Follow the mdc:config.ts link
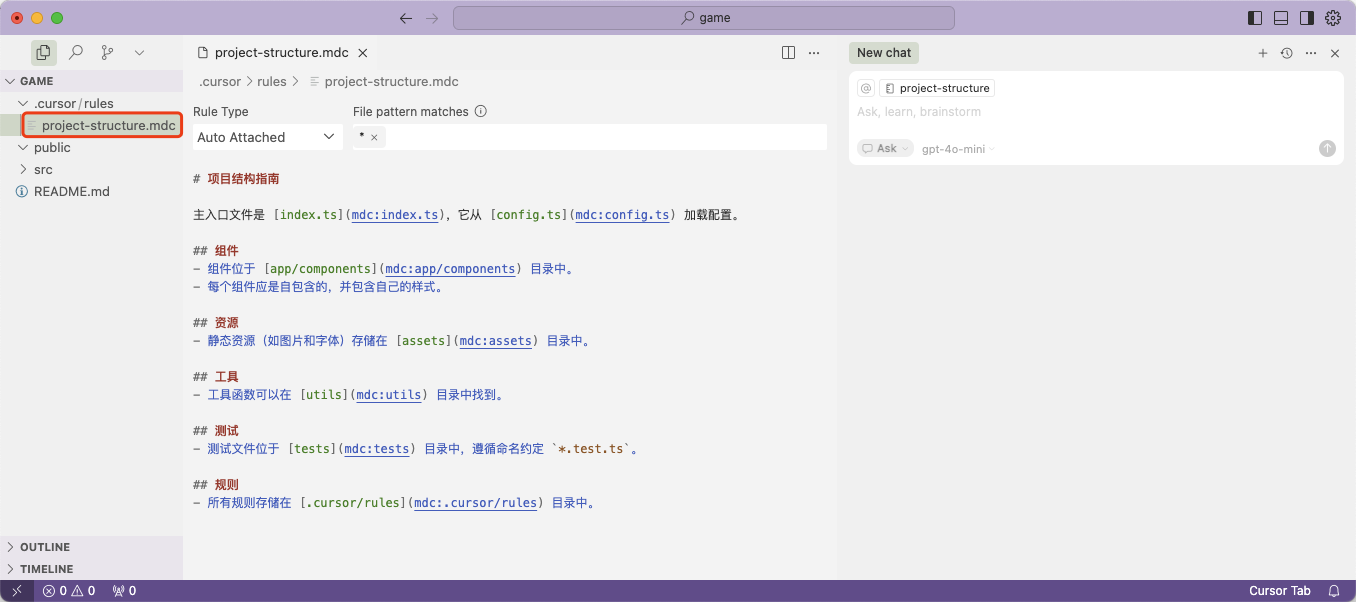 point(622,215)
